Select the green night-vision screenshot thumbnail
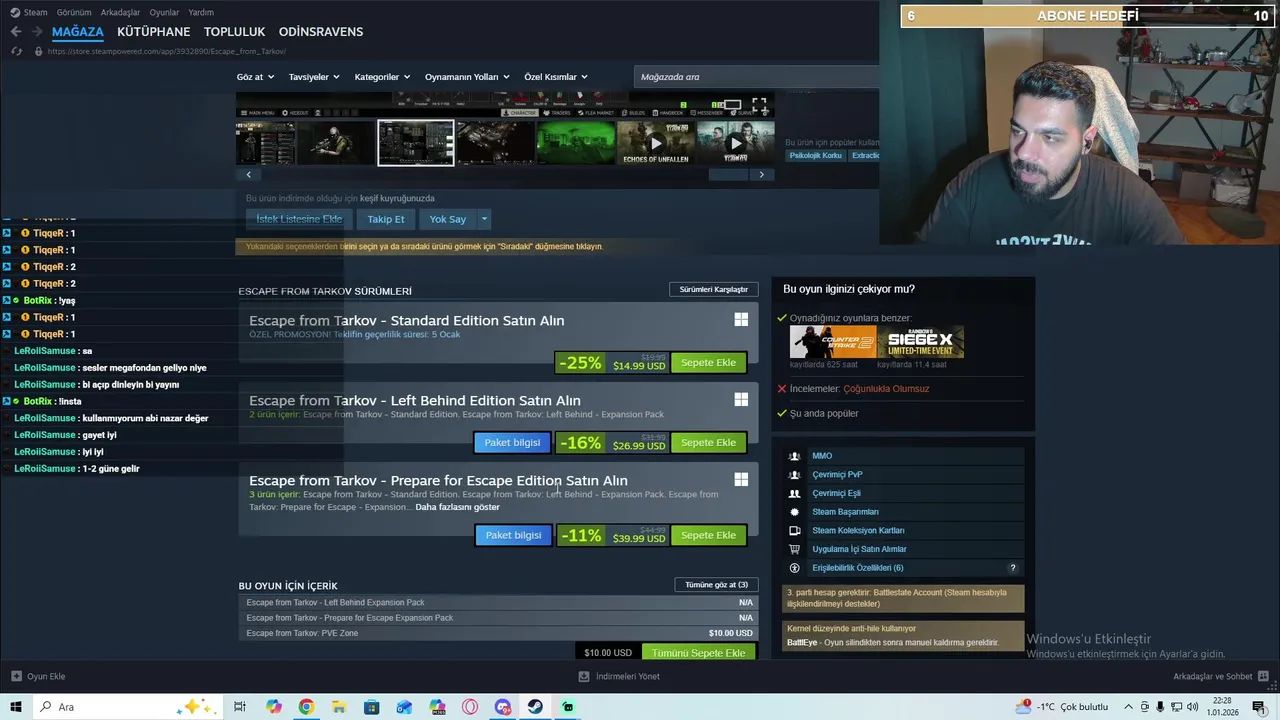This screenshot has width=1280, height=720. point(576,143)
